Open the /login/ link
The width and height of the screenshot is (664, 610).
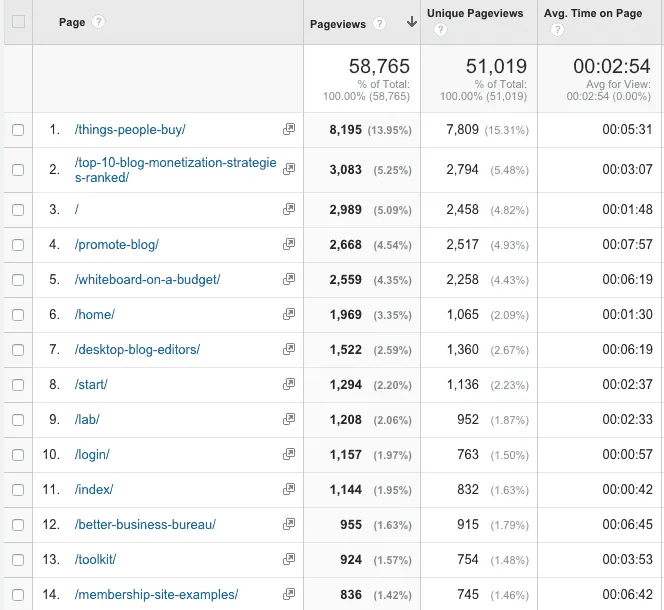[92, 455]
